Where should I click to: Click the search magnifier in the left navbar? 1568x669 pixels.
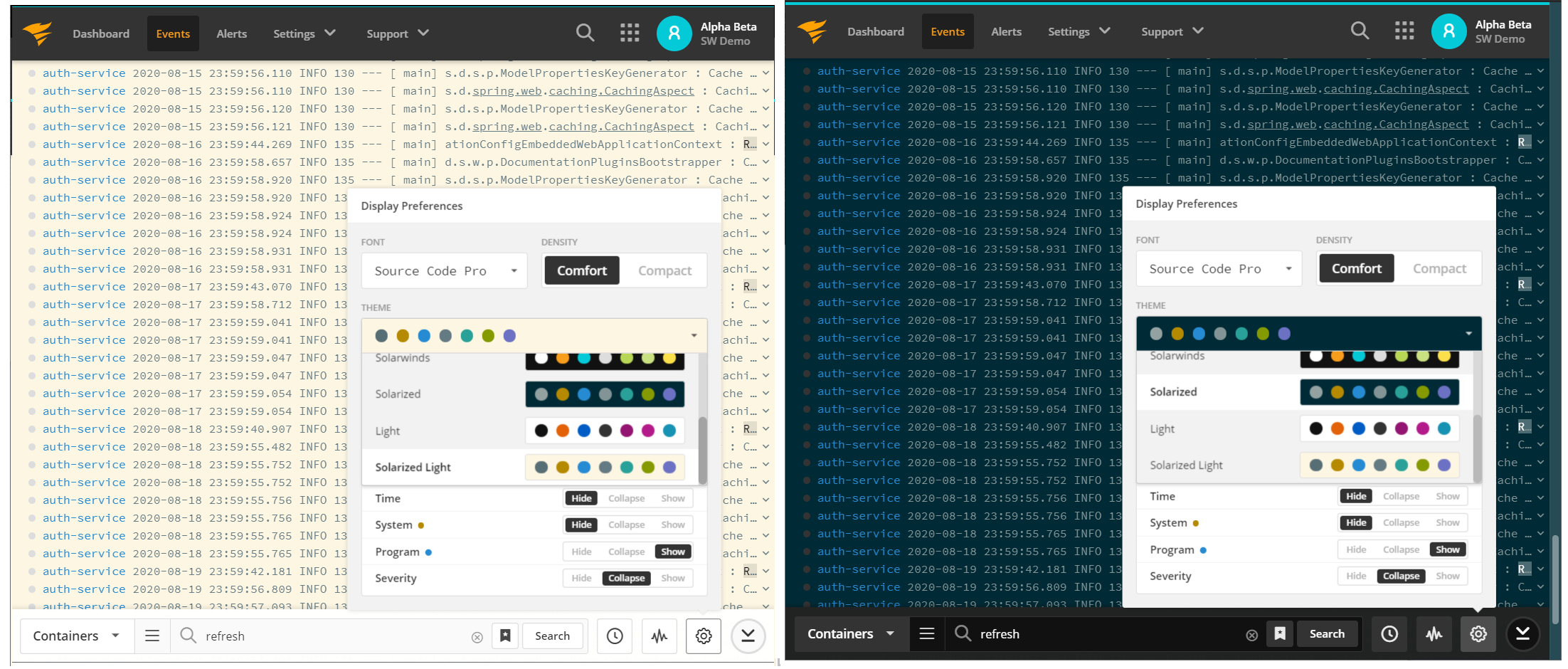585,33
